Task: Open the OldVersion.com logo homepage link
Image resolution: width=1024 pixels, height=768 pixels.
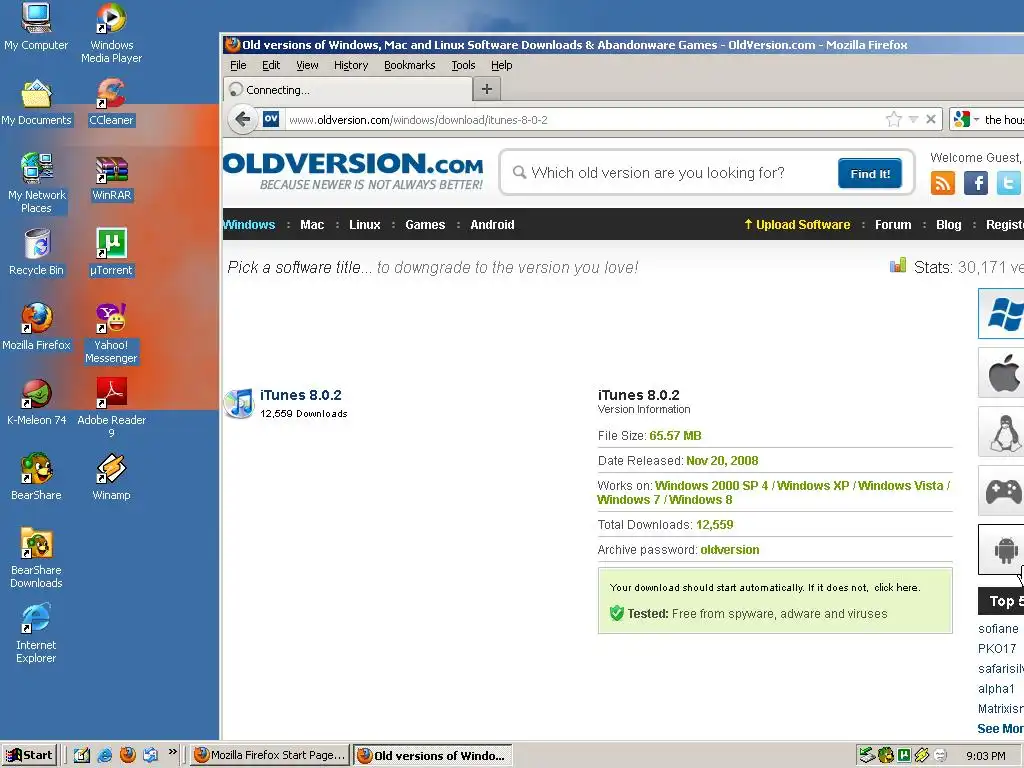Action: point(353,170)
